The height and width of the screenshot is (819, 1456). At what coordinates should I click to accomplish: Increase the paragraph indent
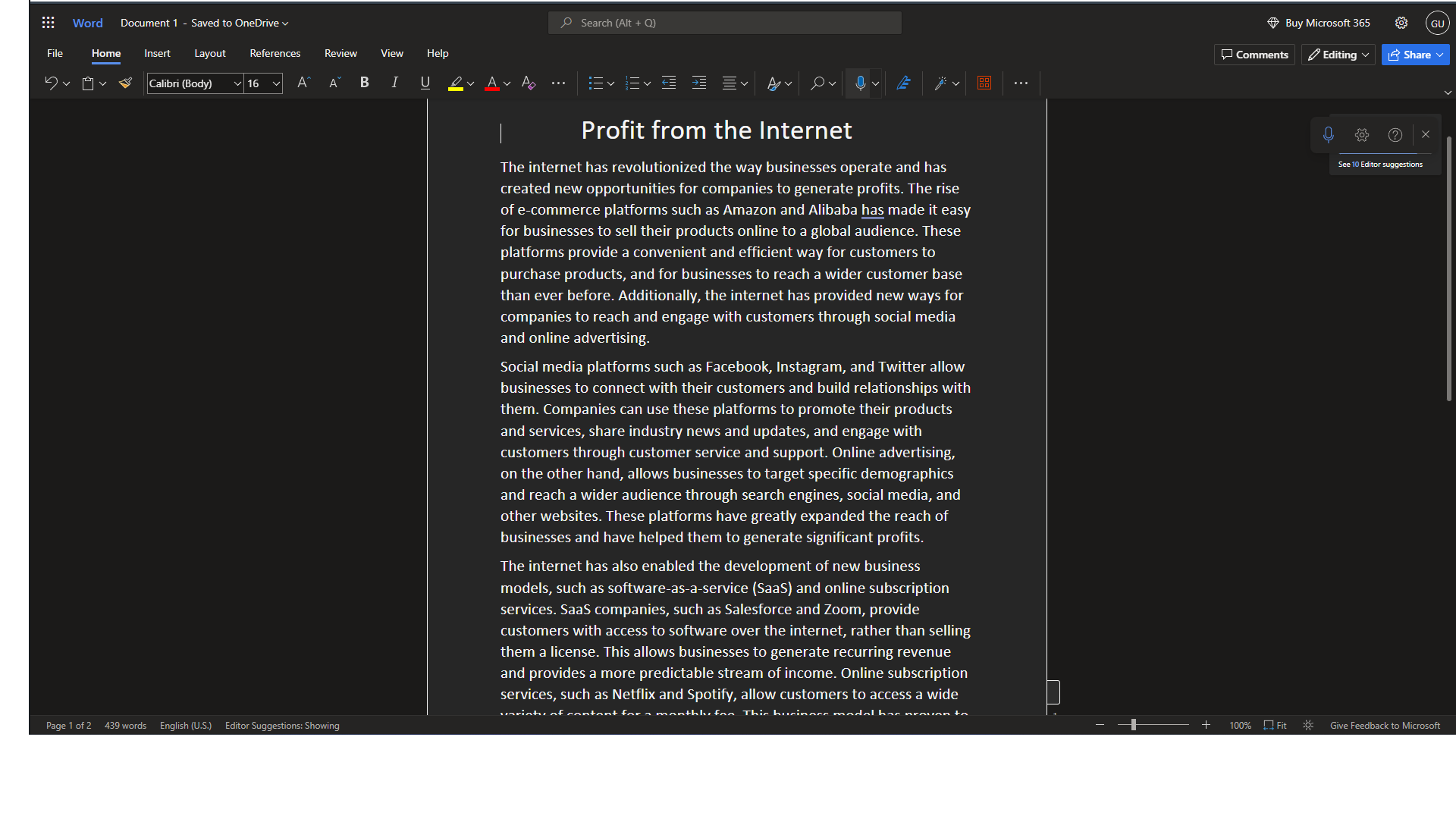pyautogui.click(x=699, y=83)
